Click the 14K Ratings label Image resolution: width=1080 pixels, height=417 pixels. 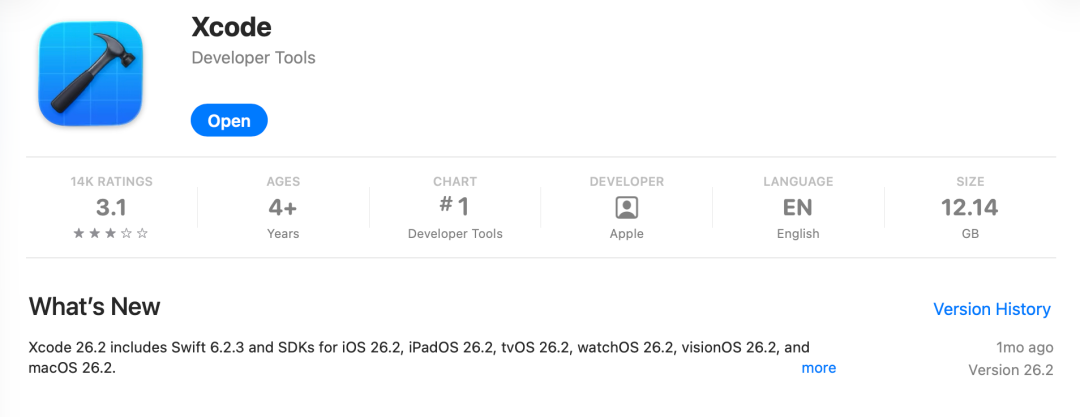click(x=111, y=182)
